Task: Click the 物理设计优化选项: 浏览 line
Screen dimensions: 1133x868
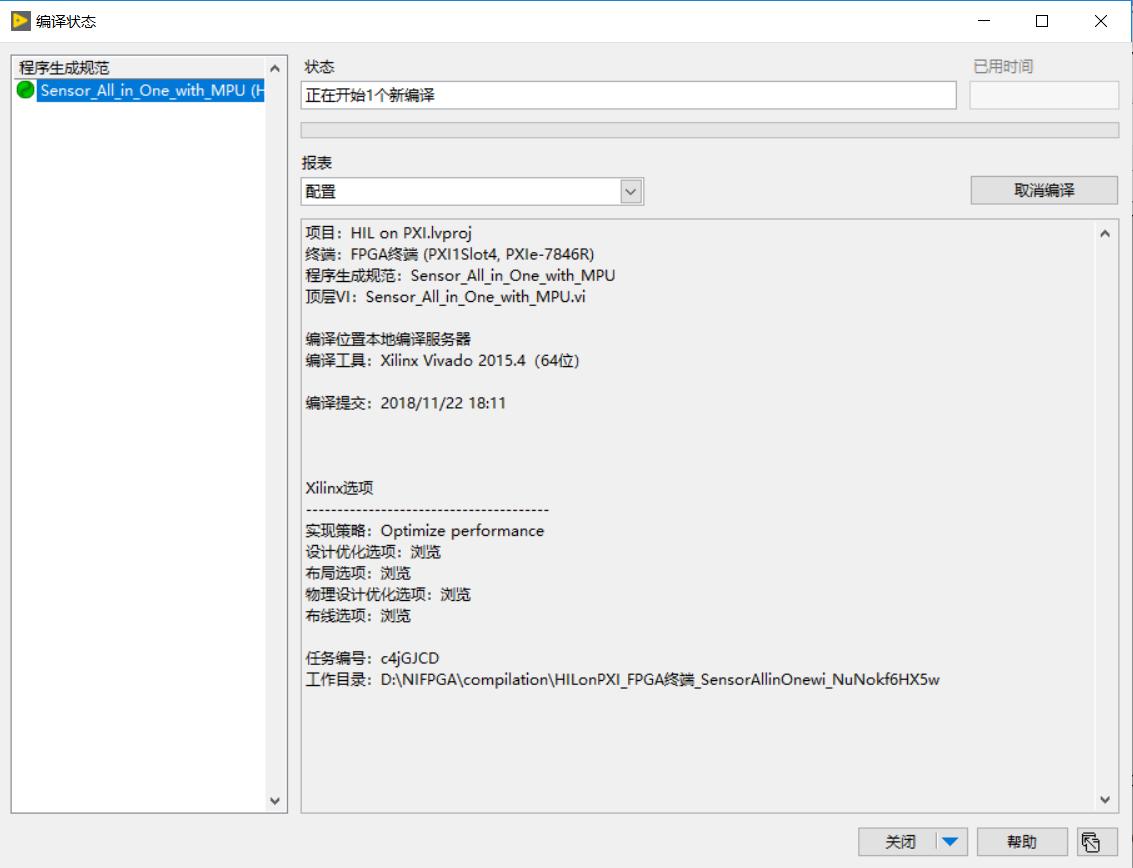Action: tap(387, 595)
